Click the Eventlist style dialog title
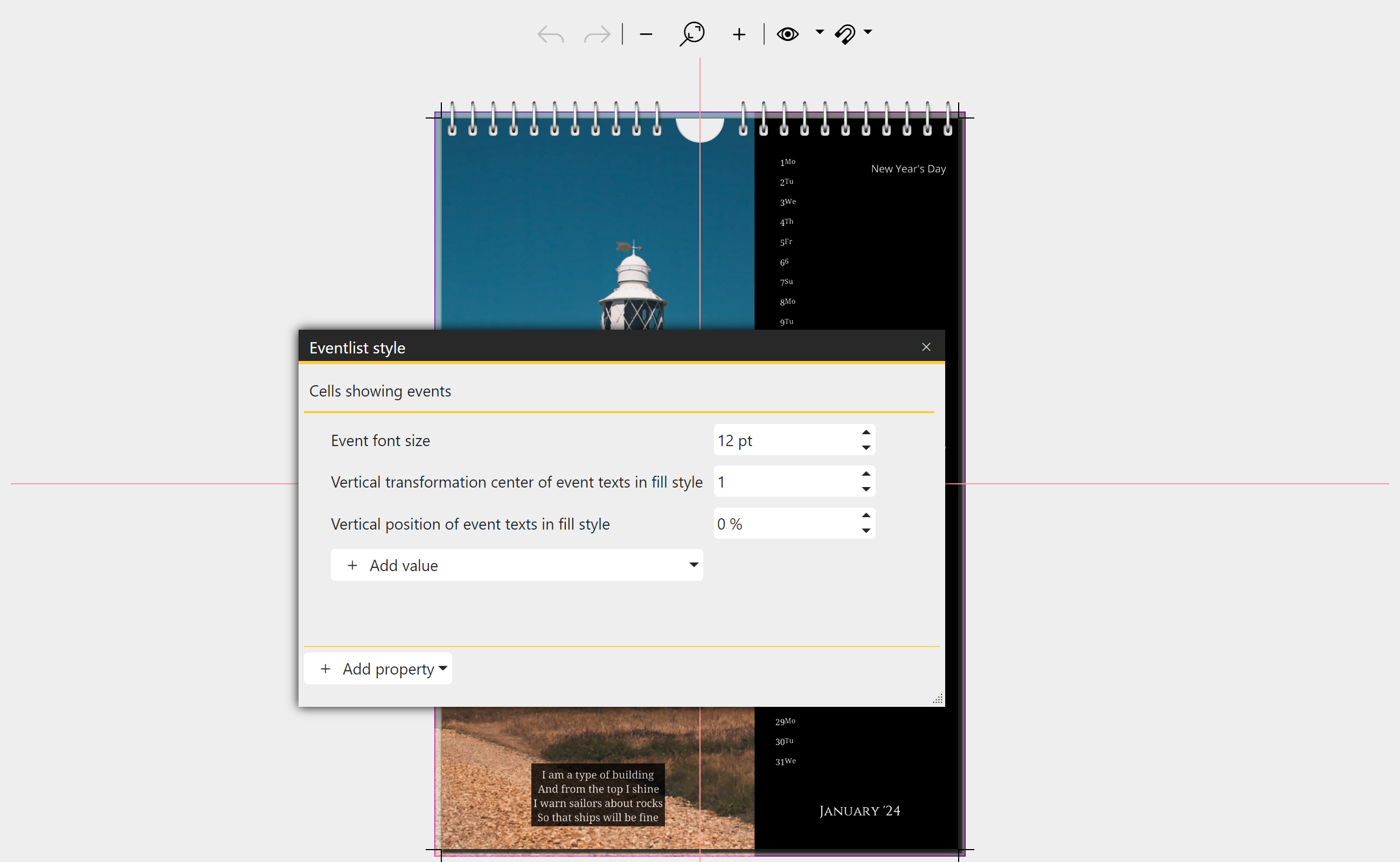1400x862 pixels. click(x=358, y=346)
